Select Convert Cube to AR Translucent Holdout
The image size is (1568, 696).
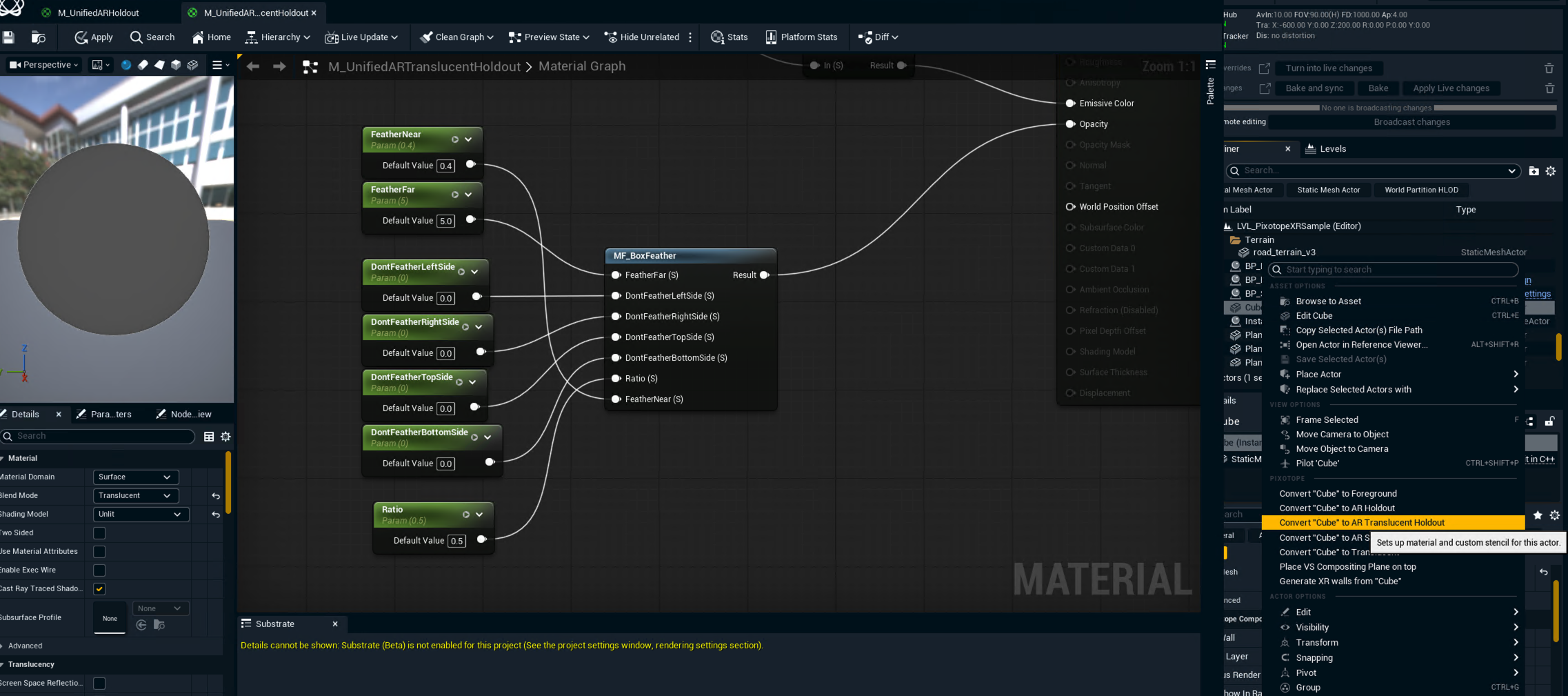pyautogui.click(x=1361, y=523)
